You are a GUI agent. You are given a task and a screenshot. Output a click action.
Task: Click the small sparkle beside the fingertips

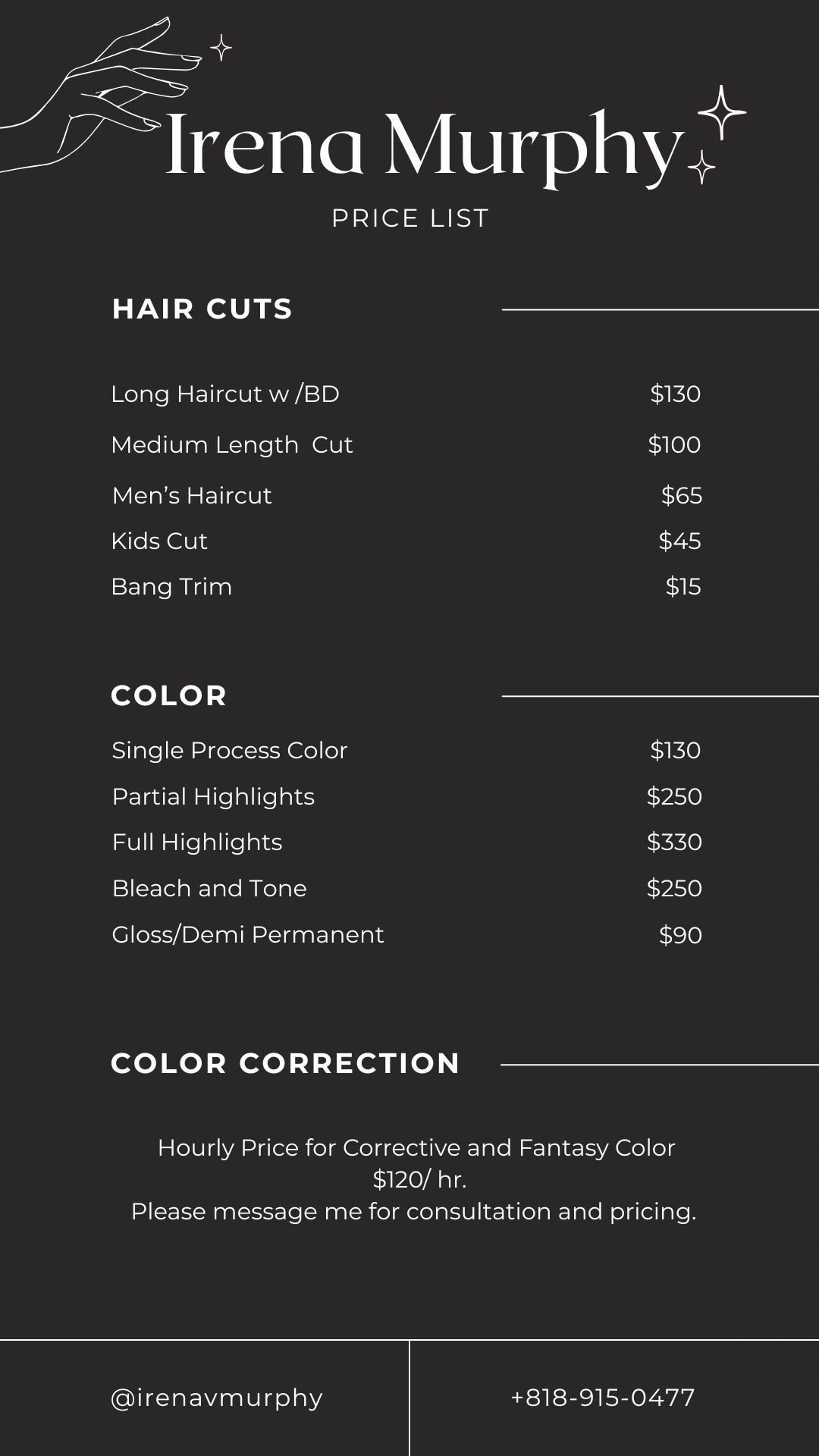point(221,48)
